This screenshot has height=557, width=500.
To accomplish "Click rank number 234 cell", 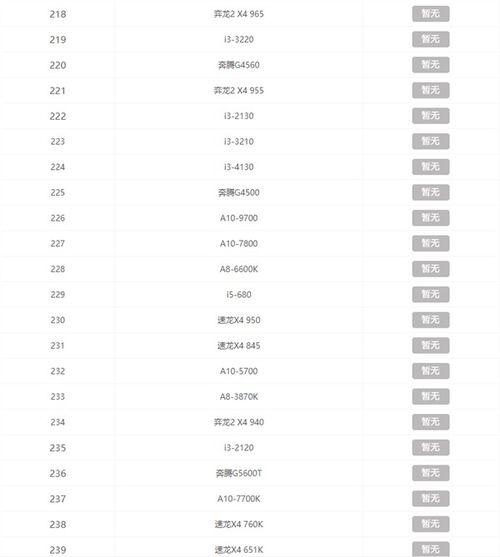I will pos(58,422).
